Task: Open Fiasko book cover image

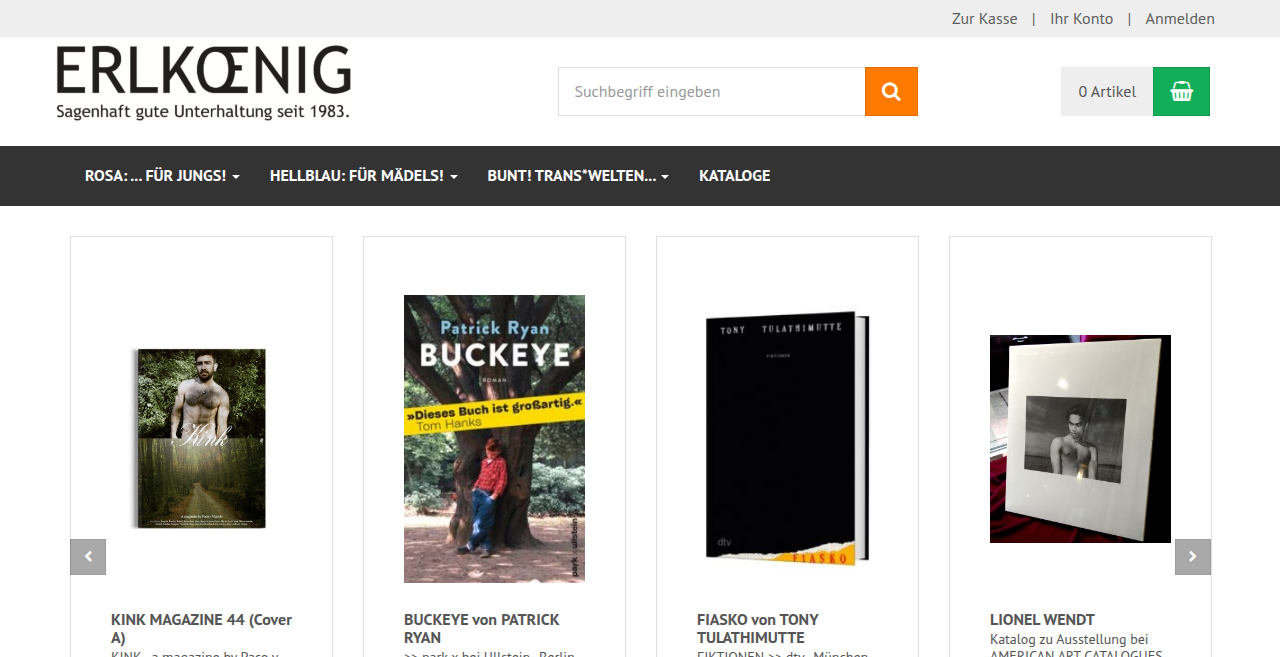Action: [787, 439]
